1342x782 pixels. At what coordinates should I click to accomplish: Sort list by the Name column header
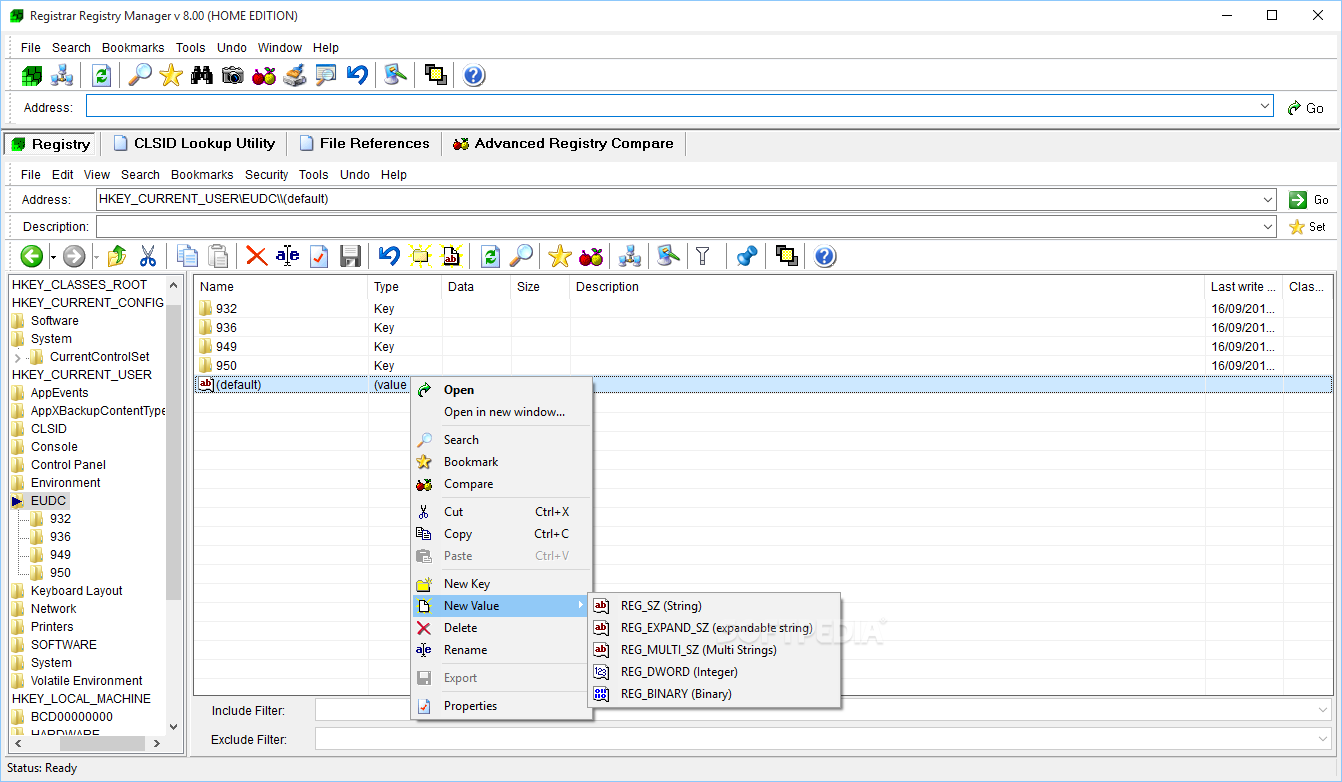(281, 287)
